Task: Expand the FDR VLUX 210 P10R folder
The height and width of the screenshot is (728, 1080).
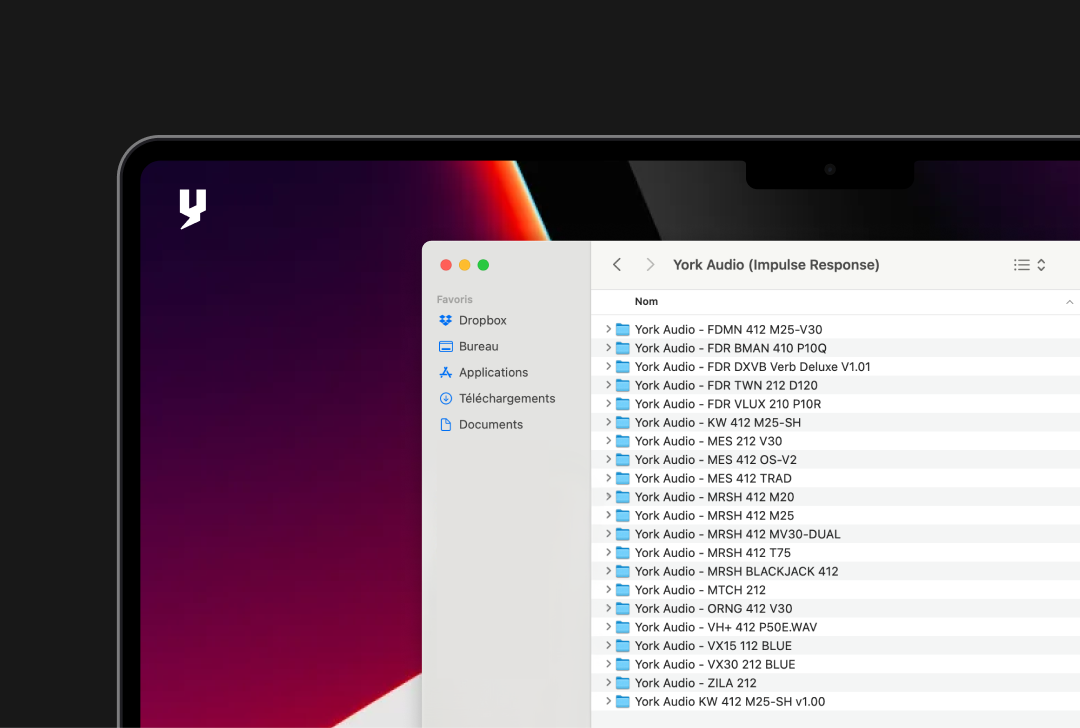Action: click(608, 404)
